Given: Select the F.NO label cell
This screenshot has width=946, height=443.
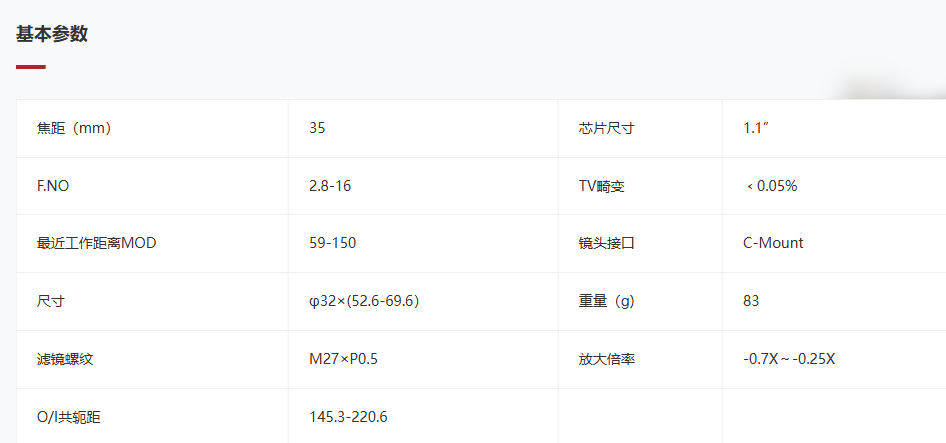Looking at the screenshot, I should point(152,186).
